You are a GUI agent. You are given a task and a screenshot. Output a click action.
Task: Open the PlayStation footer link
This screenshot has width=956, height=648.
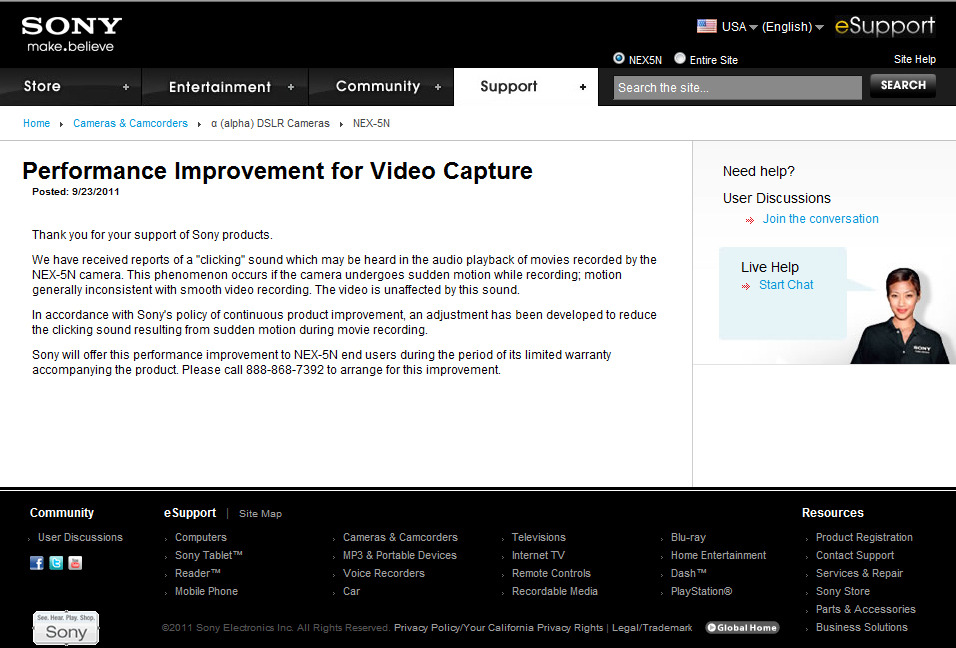coord(701,591)
